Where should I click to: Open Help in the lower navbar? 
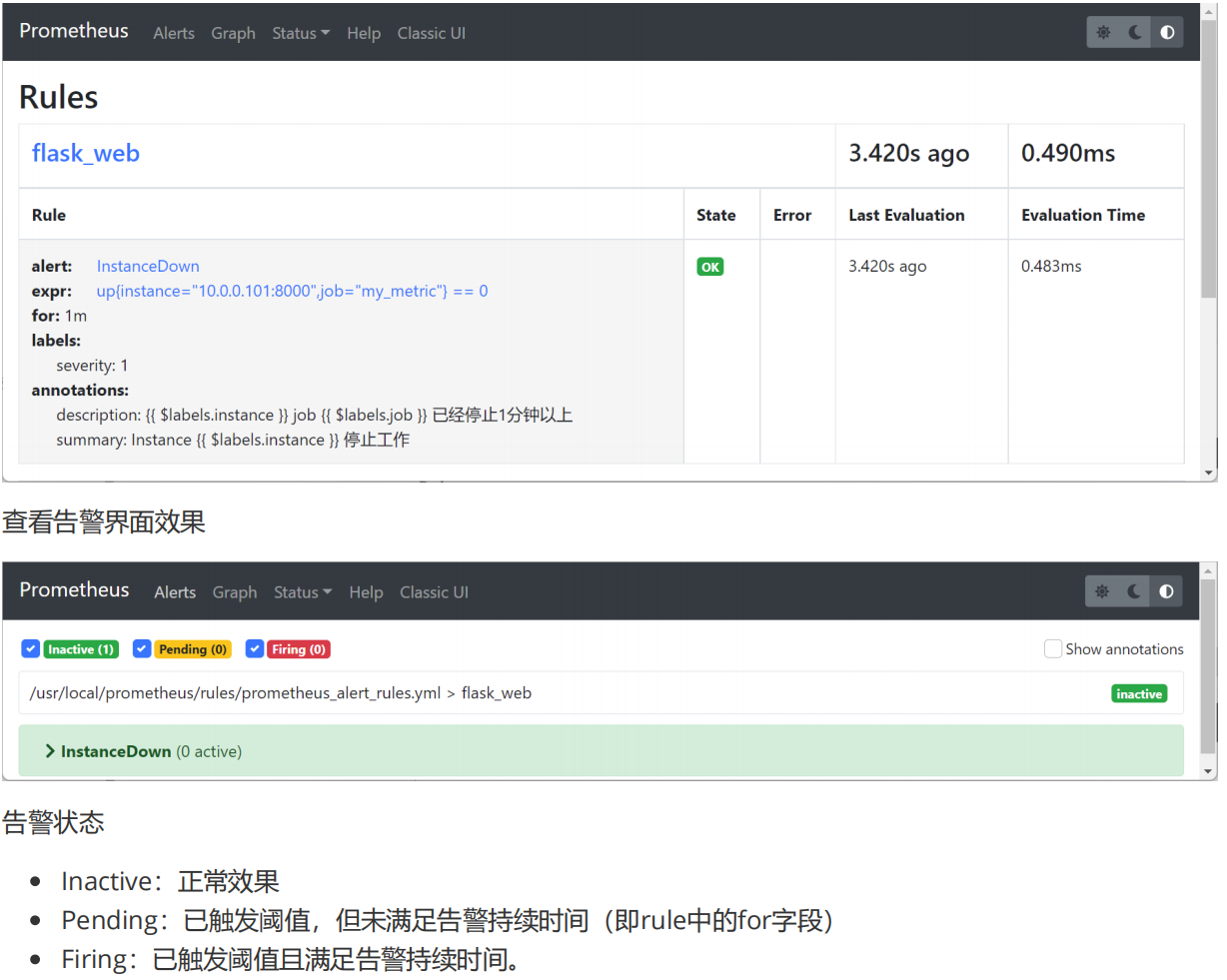click(x=366, y=592)
